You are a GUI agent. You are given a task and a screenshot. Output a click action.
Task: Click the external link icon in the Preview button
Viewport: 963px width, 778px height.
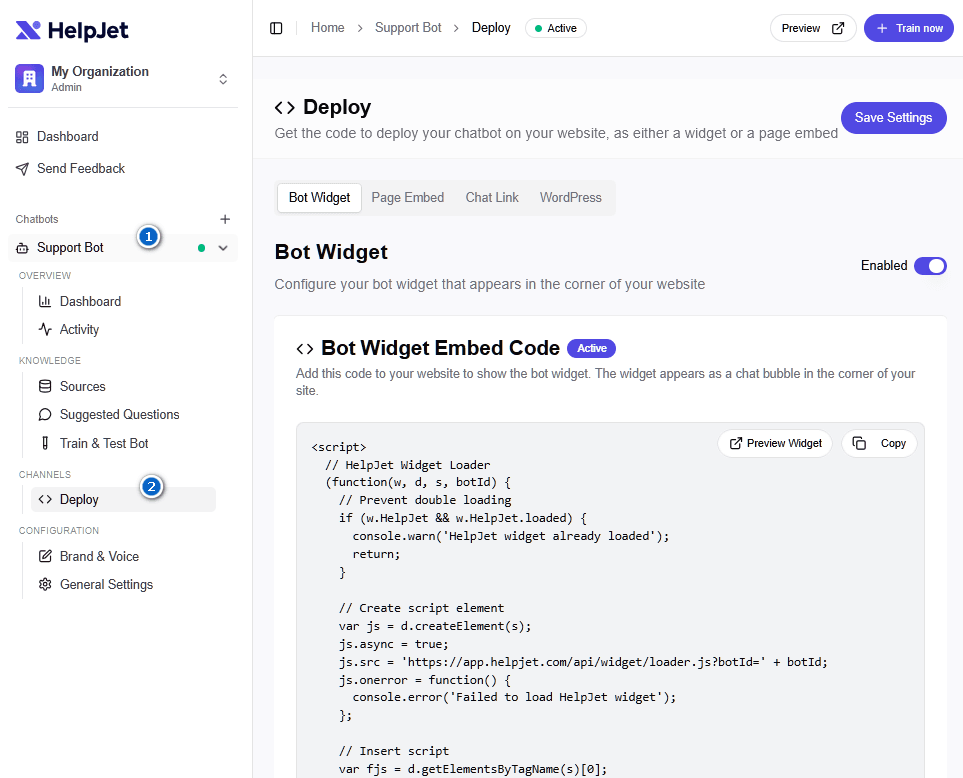coord(838,28)
